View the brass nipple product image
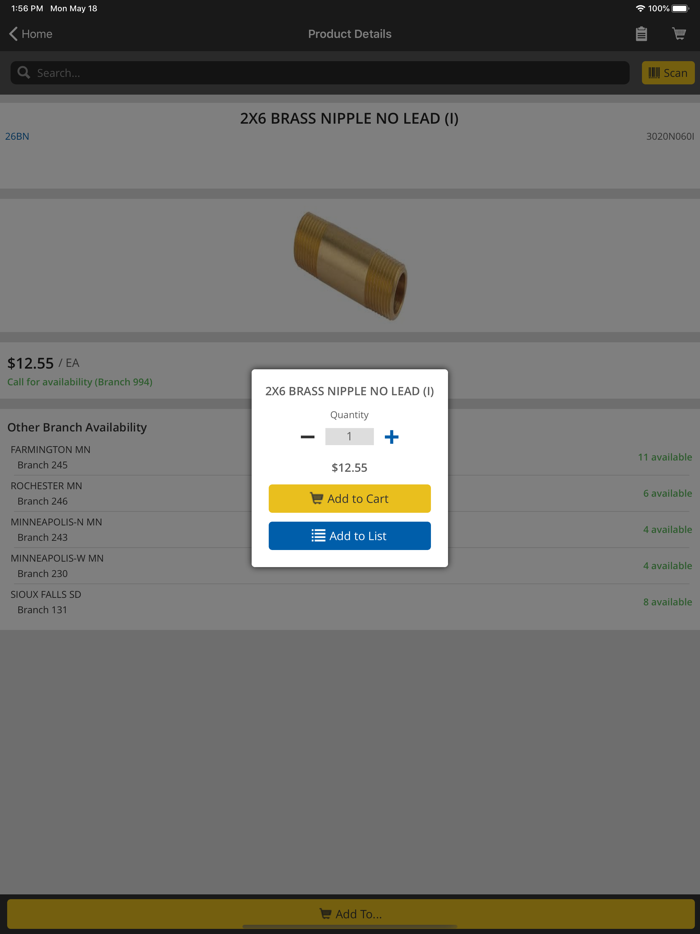700x934 pixels. coord(350,264)
